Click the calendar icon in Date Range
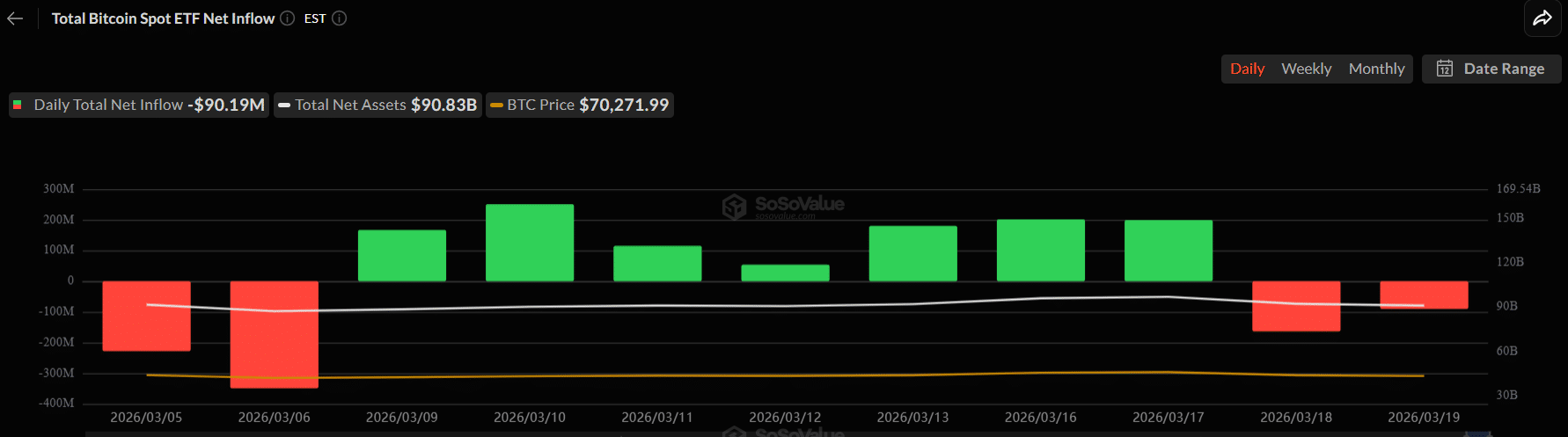1568x437 pixels. pyautogui.click(x=1444, y=69)
